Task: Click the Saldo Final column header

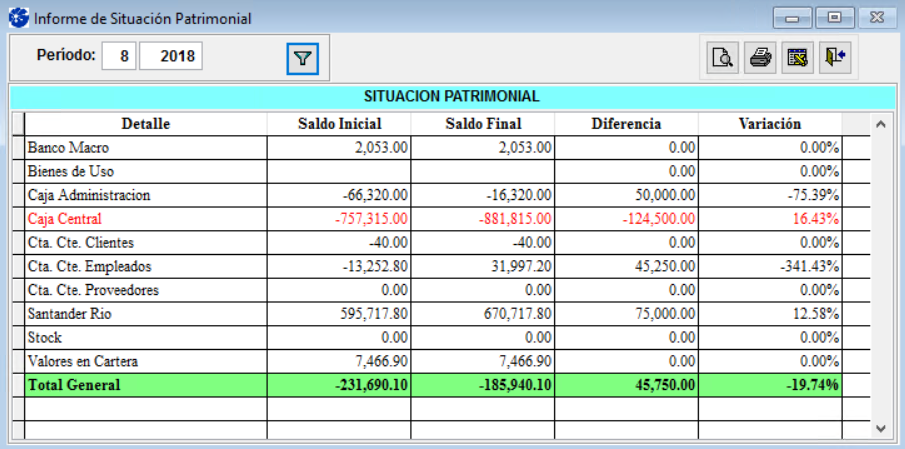Action: tap(483, 124)
